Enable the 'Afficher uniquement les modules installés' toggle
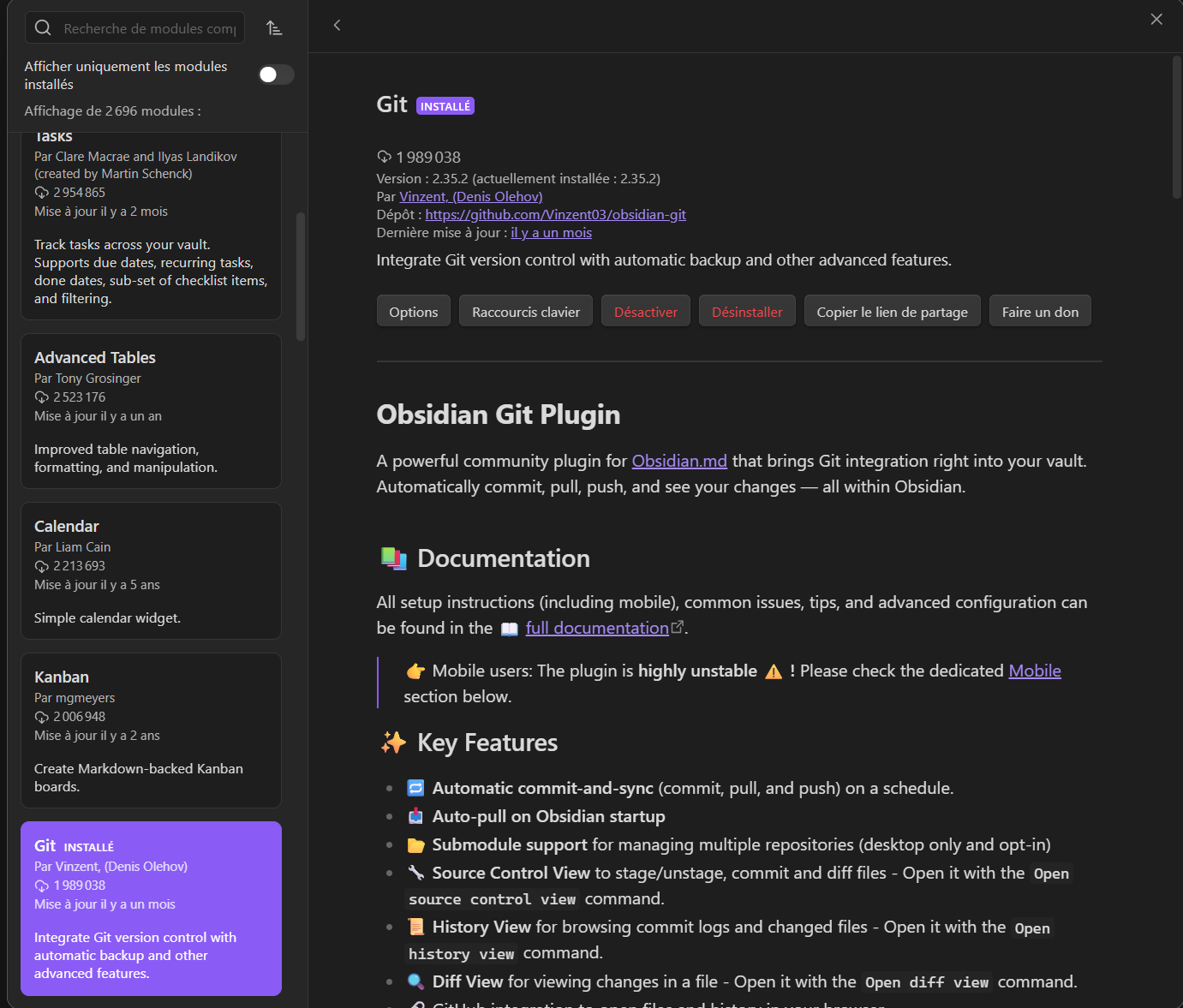Screen dimensions: 1183x1008 (275, 75)
